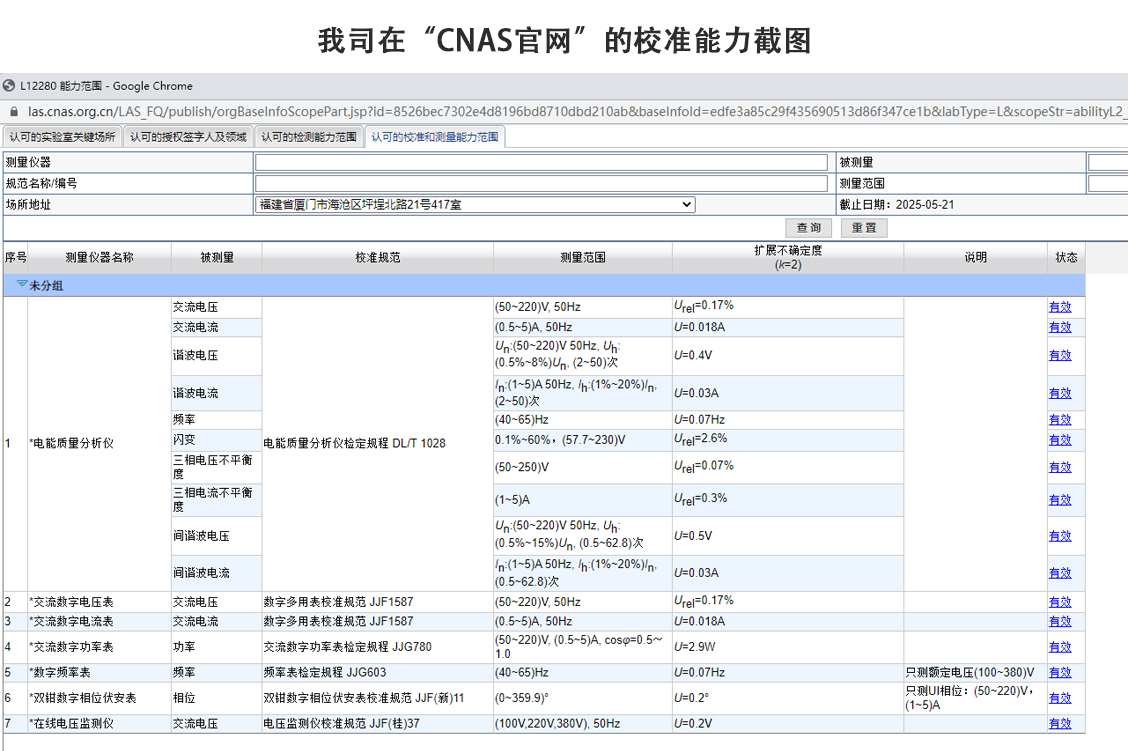Click the 有效 link for 在线电压监测仪
The width and height of the screenshot is (1129, 751).
point(1059,724)
